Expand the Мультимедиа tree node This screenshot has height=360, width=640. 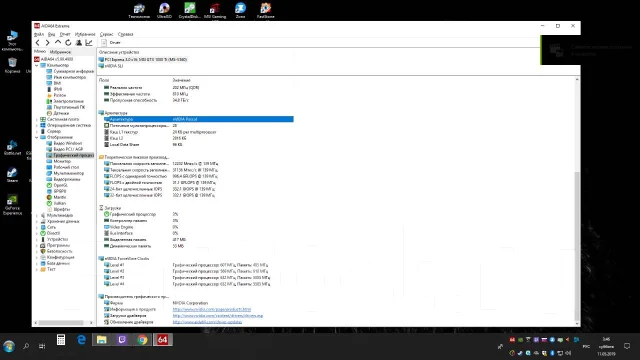tap(37, 215)
